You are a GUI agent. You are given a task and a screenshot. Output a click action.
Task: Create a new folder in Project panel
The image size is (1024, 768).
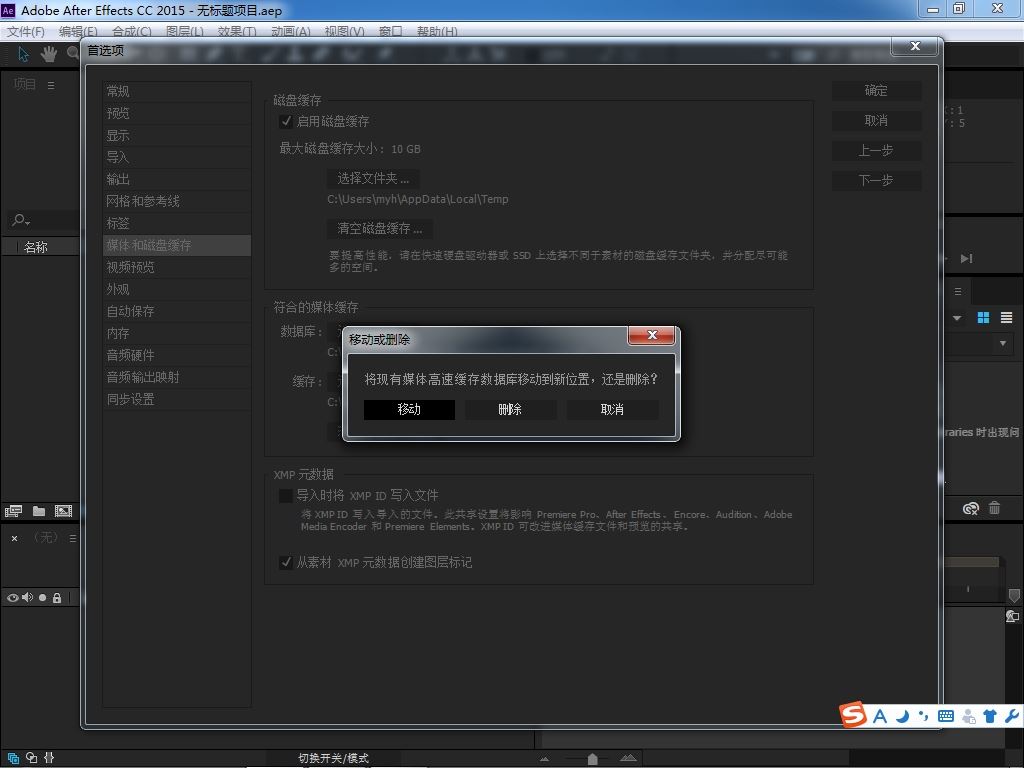(x=39, y=511)
